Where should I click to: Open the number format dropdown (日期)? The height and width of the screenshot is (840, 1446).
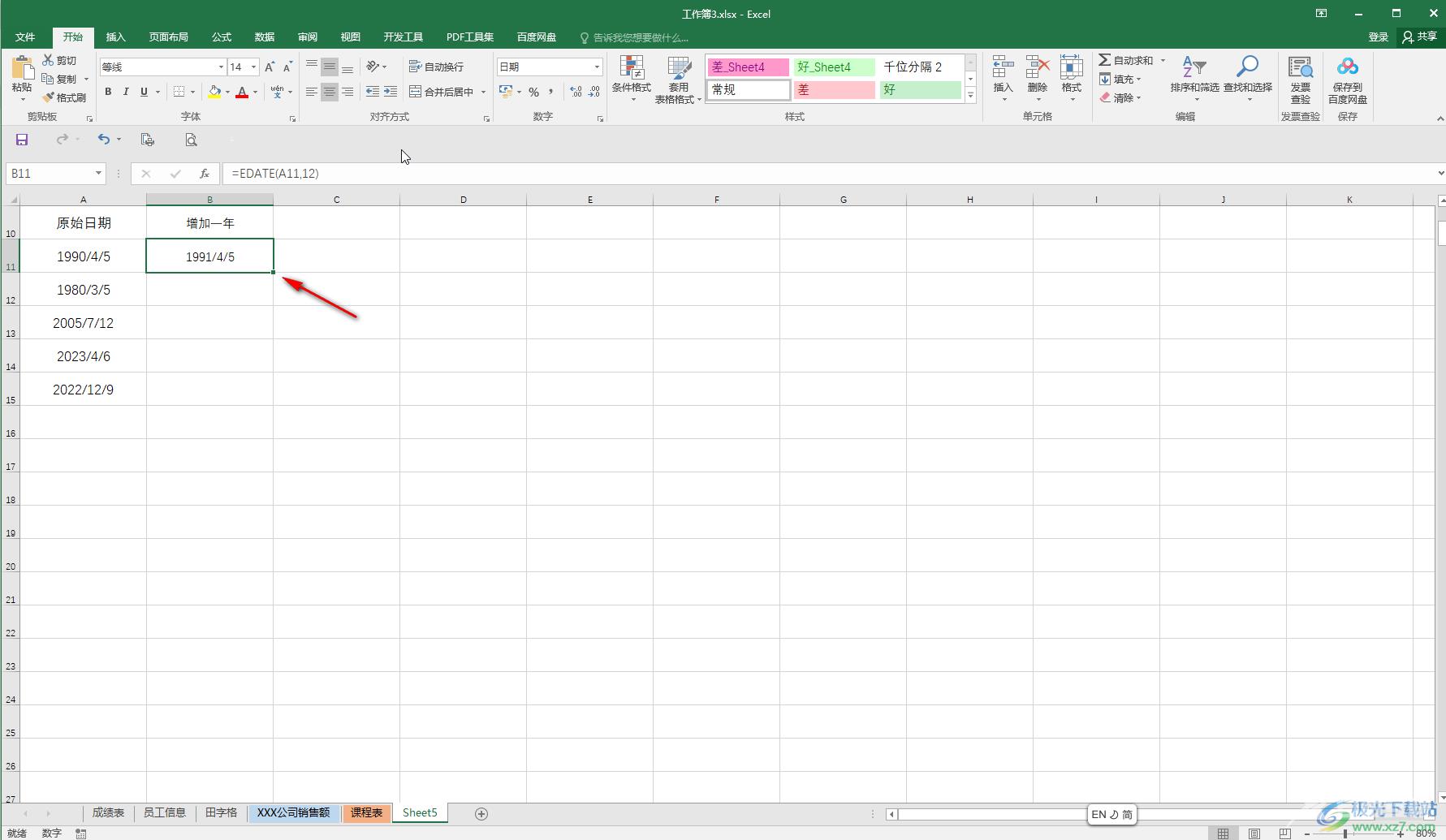pos(597,67)
